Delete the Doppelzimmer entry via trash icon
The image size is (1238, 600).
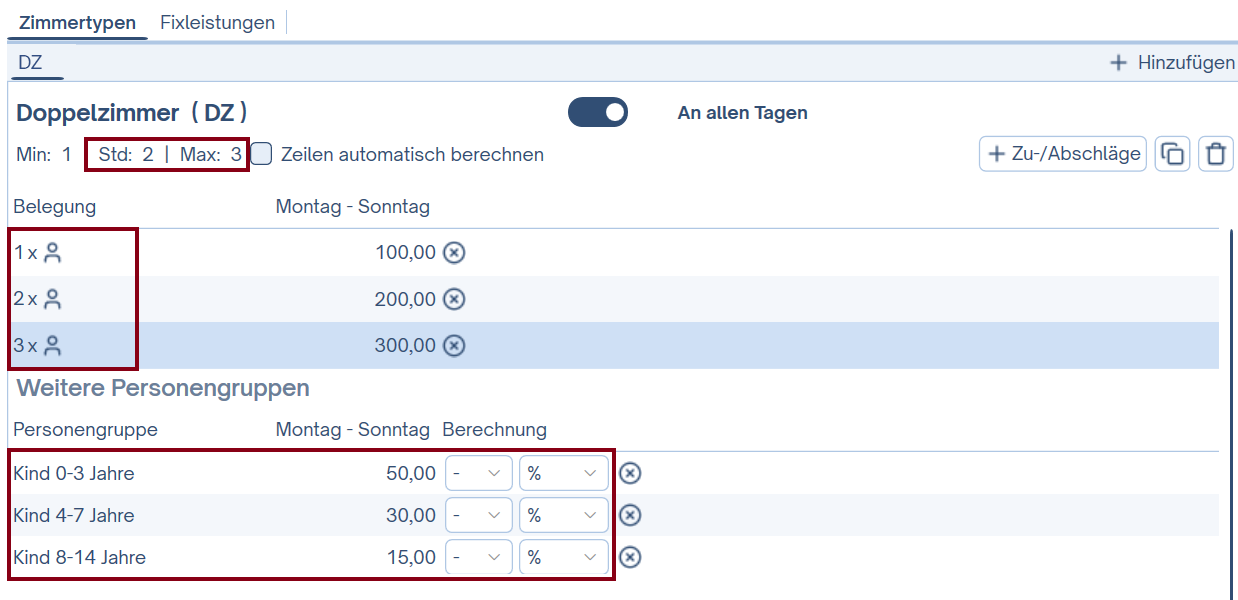click(1216, 153)
